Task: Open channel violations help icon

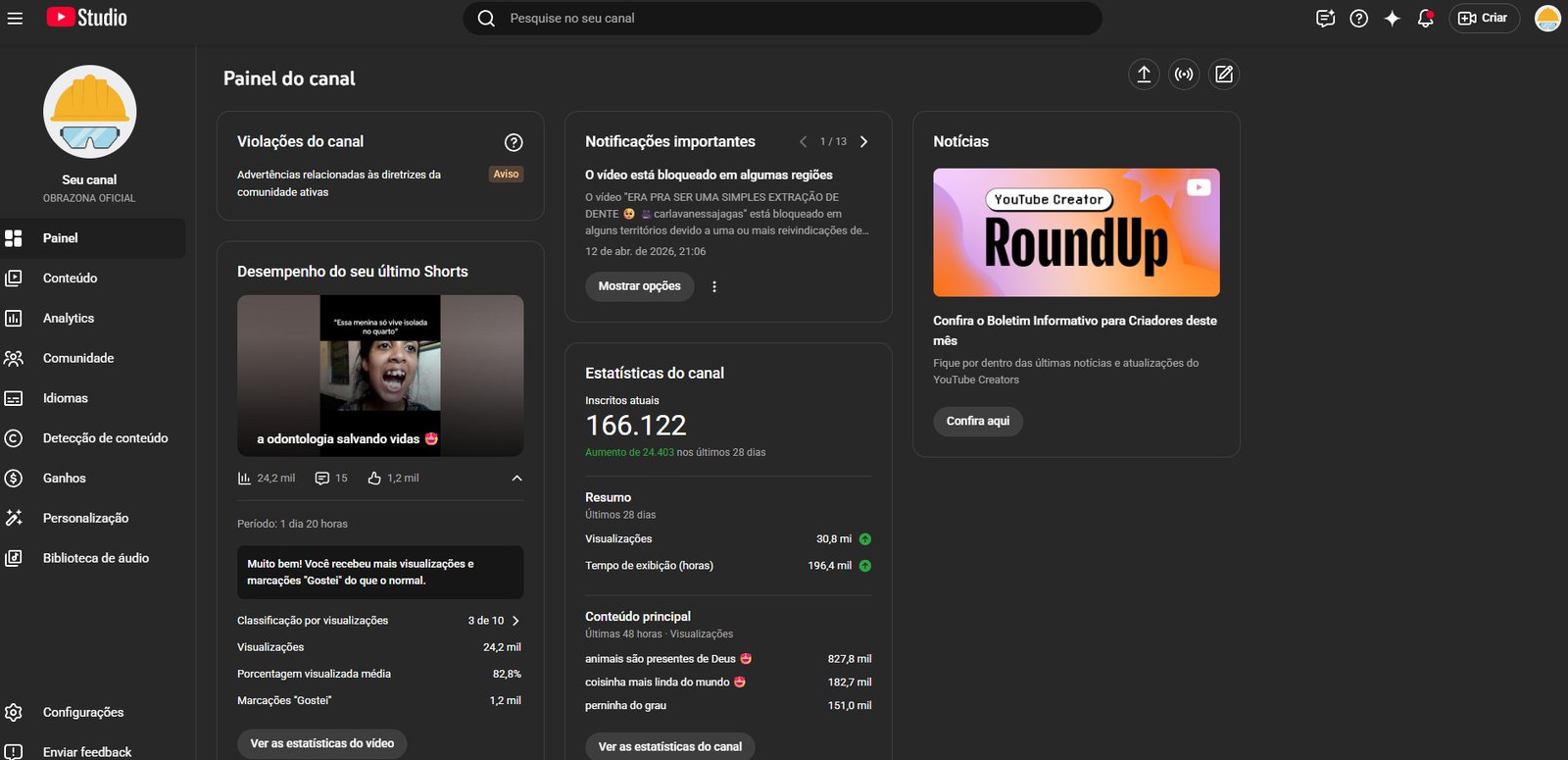Action: (x=513, y=142)
